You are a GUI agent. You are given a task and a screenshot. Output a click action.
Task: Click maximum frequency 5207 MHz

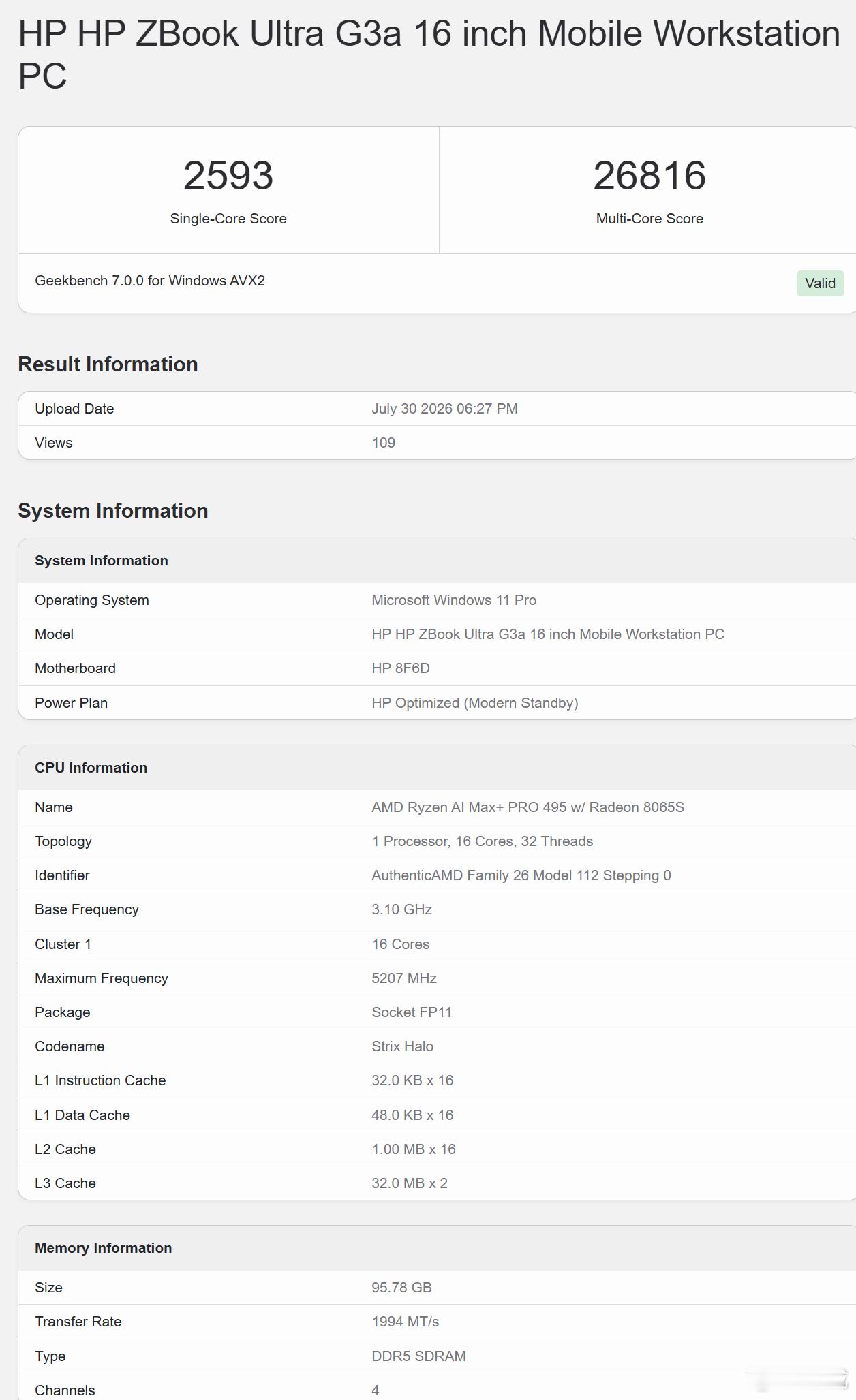pyautogui.click(x=404, y=978)
